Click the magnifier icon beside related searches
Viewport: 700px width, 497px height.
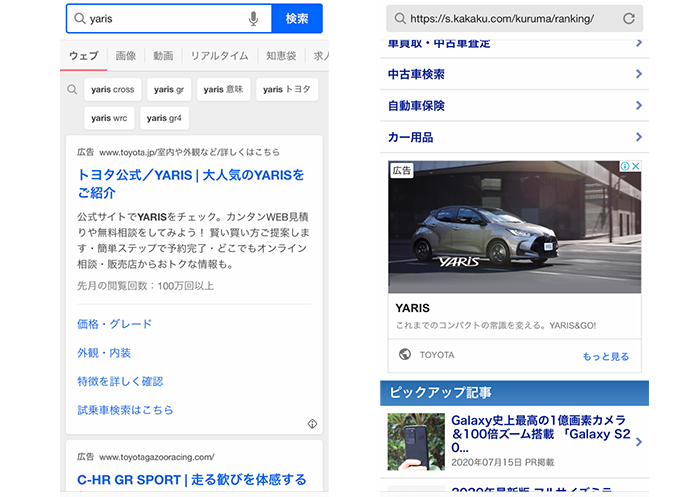(x=72, y=89)
